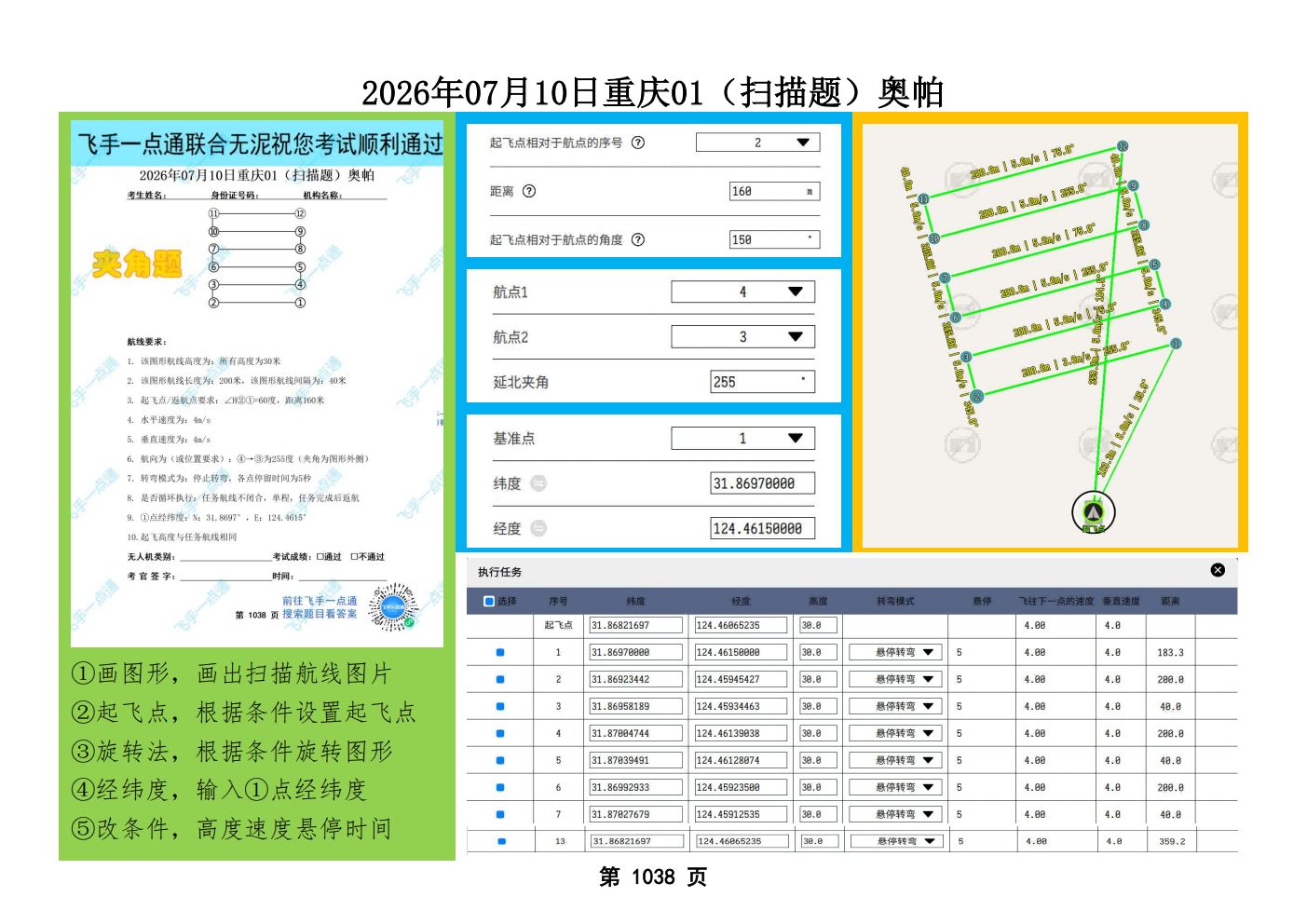The image size is (1307, 924).
Task: Open the 基准点 dropdown
Action: (743, 438)
